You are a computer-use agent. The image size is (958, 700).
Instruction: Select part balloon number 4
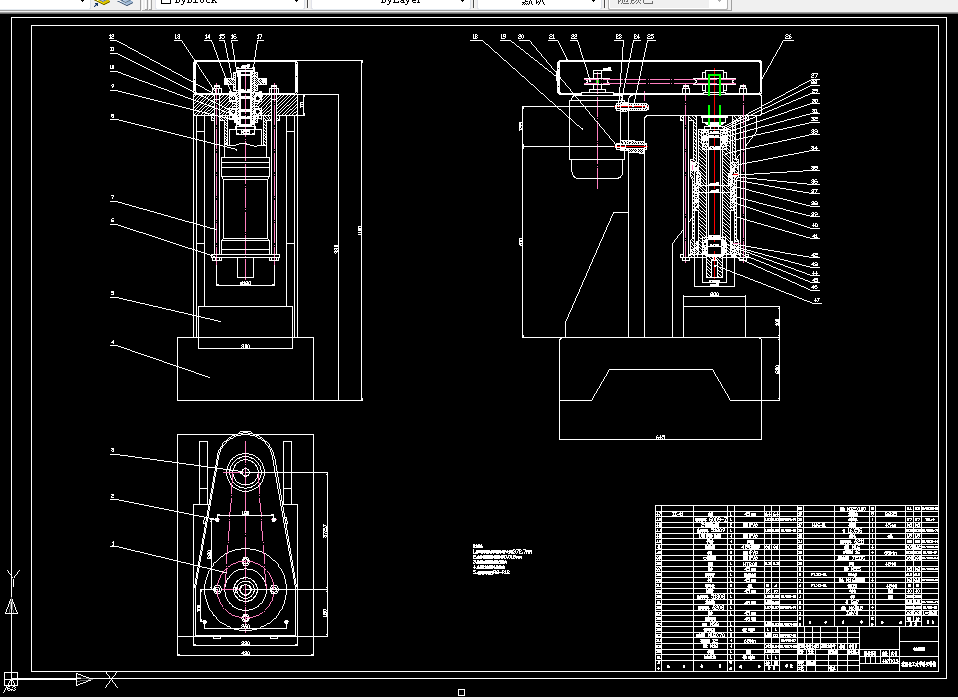(x=112, y=343)
